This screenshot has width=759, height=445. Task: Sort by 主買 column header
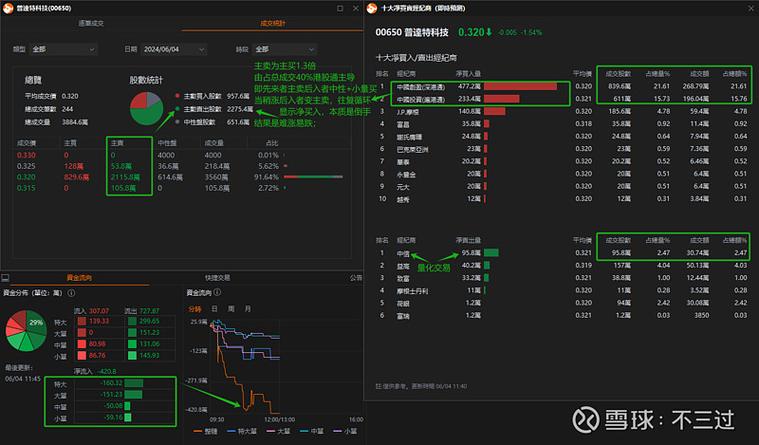(x=70, y=143)
